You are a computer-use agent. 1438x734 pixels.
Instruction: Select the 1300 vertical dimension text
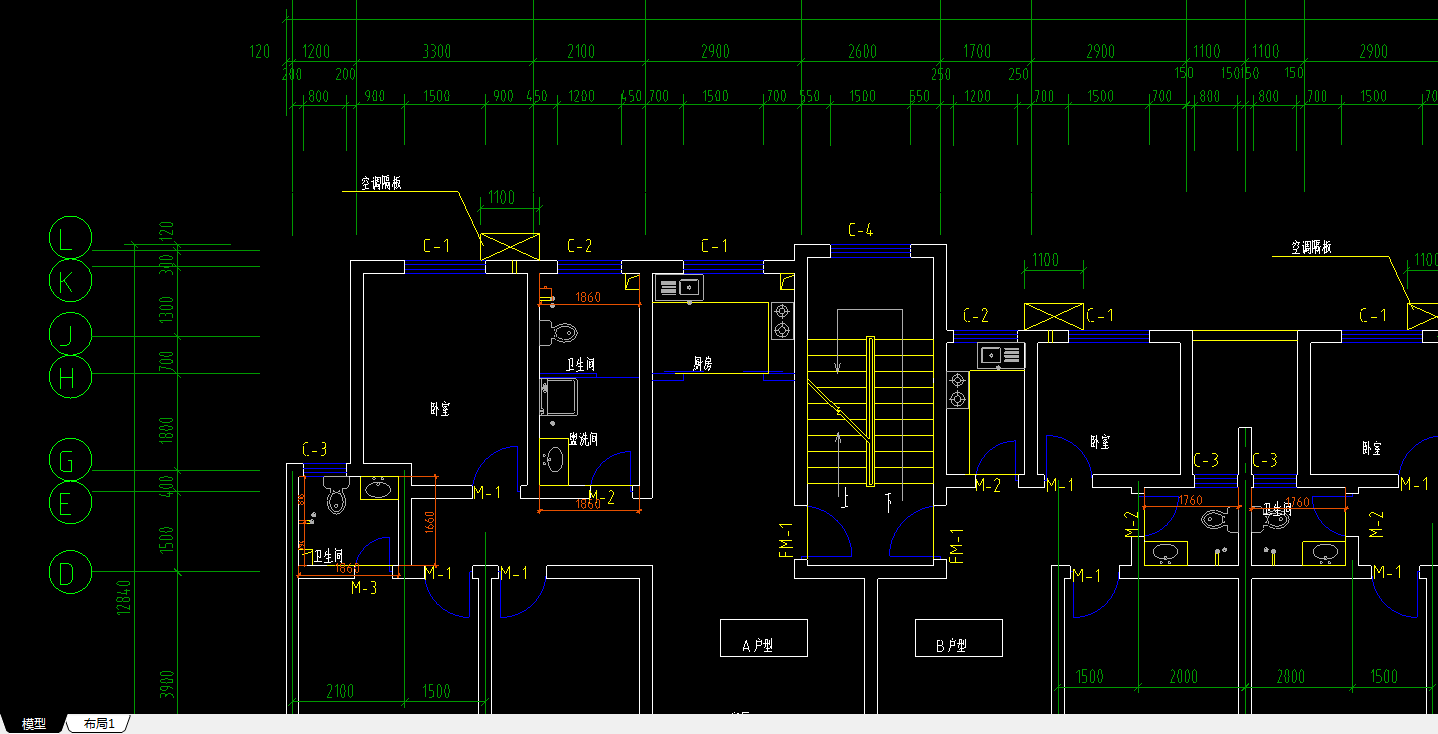pos(167,310)
